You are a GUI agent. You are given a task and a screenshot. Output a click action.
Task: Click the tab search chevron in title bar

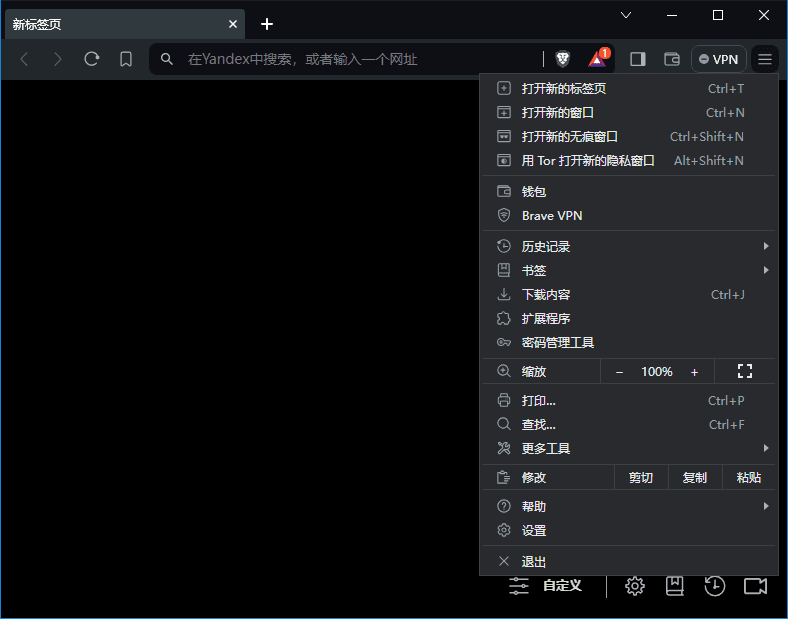click(x=626, y=15)
